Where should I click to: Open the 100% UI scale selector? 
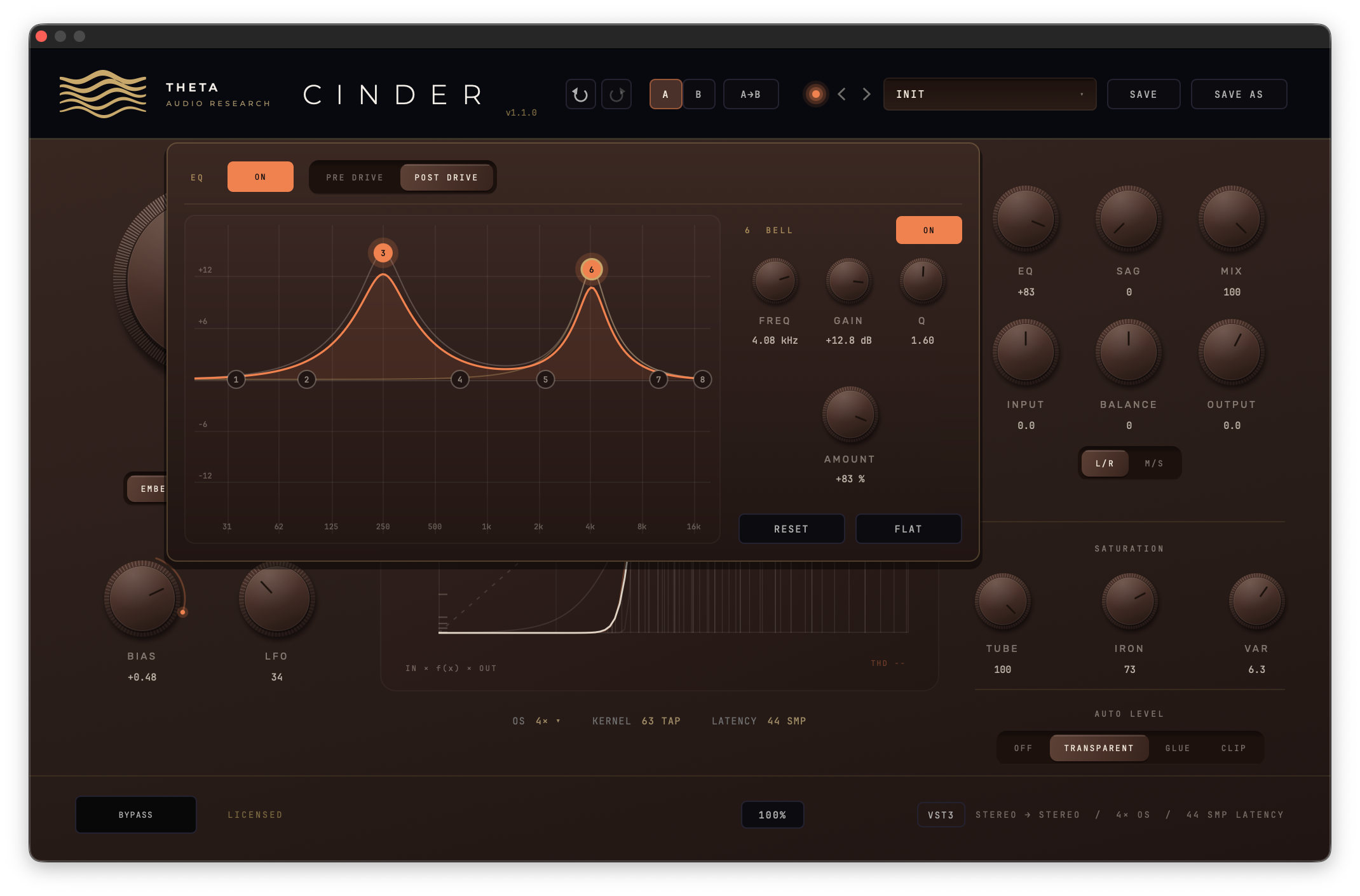tap(772, 815)
